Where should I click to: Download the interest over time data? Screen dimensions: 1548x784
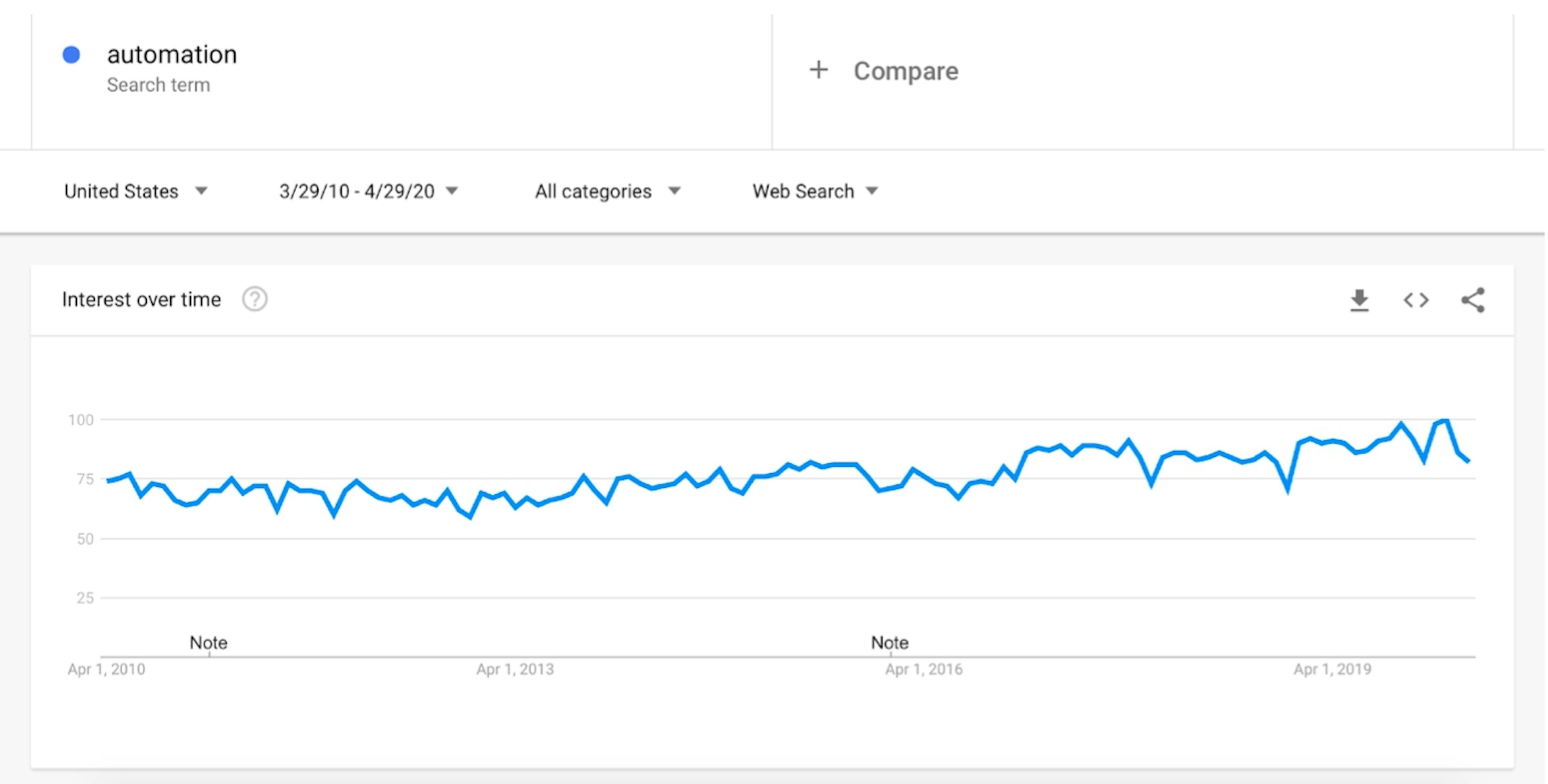1359,300
